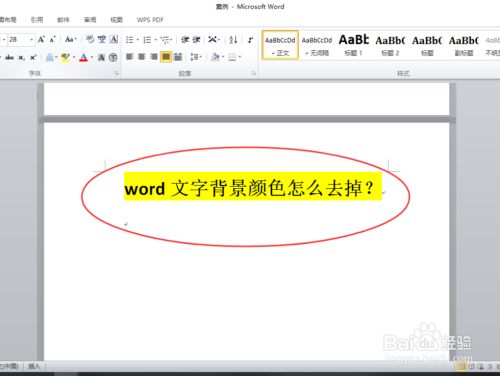Click the Grow Font button

tap(41, 40)
